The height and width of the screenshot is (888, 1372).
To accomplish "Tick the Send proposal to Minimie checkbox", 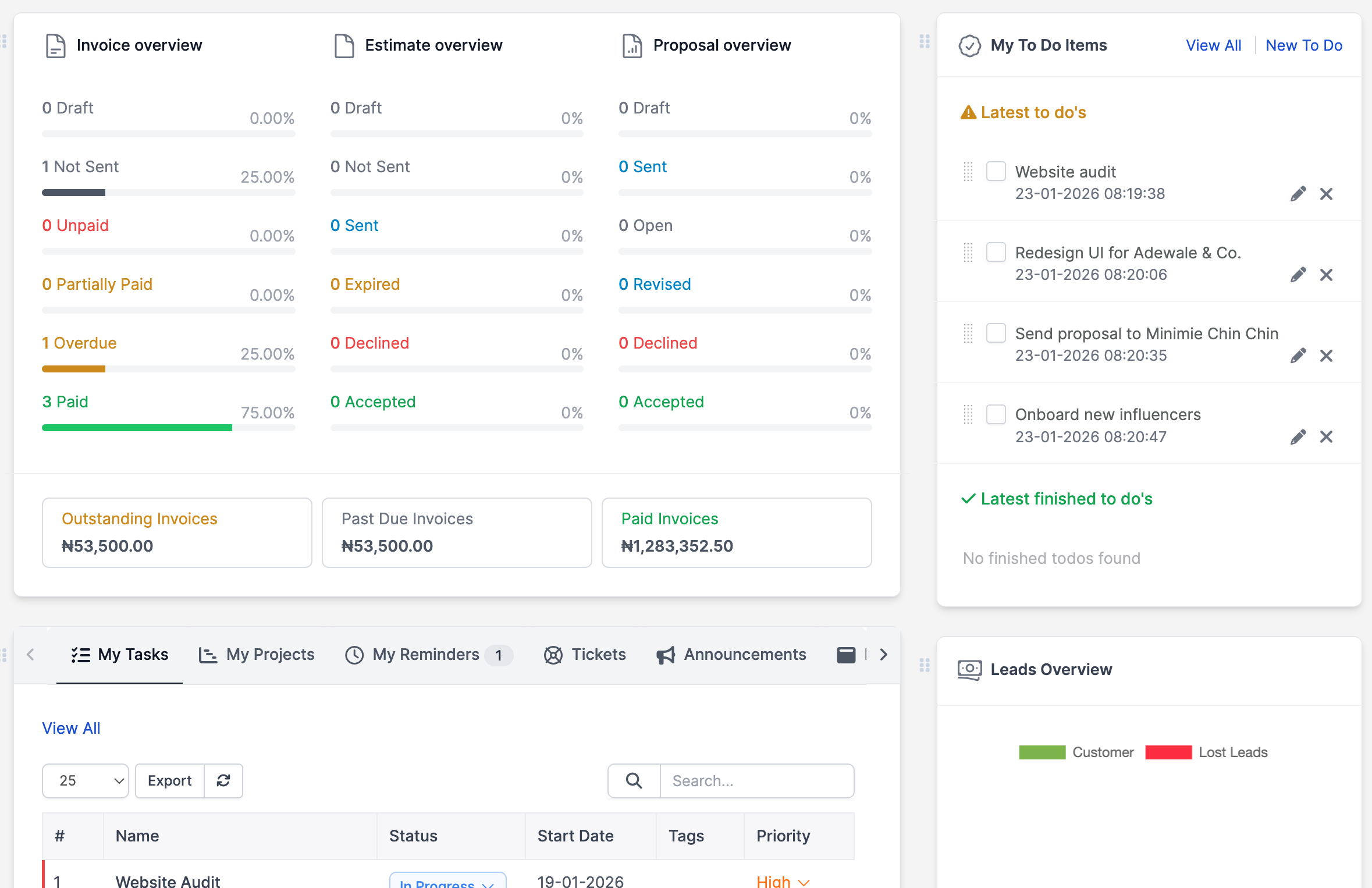I will 996,333.
